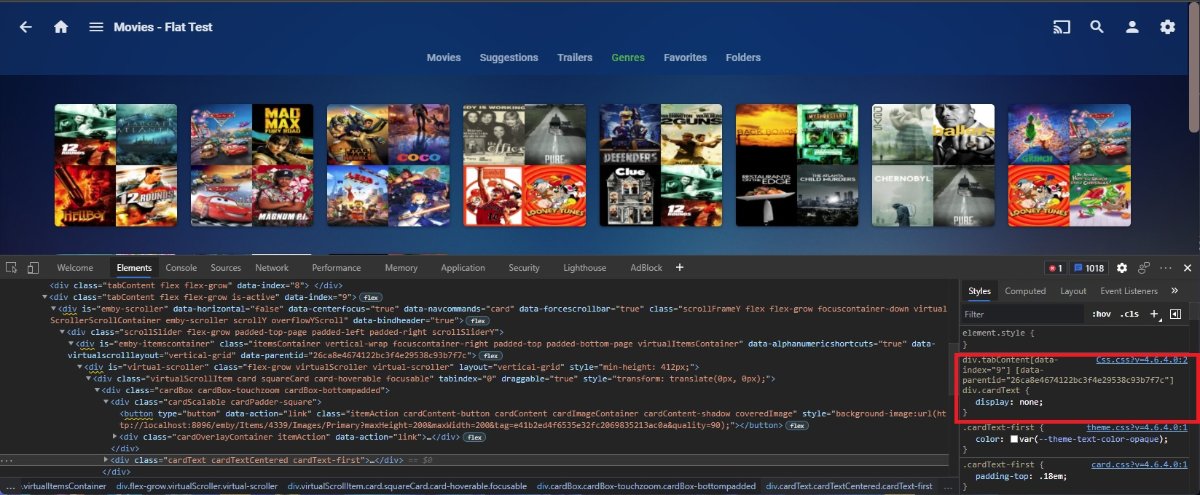Add a new DevTools tool tab with the plus icon
Image resolution: width=1200 pixels, height=495 pixels.
(680, 267)
